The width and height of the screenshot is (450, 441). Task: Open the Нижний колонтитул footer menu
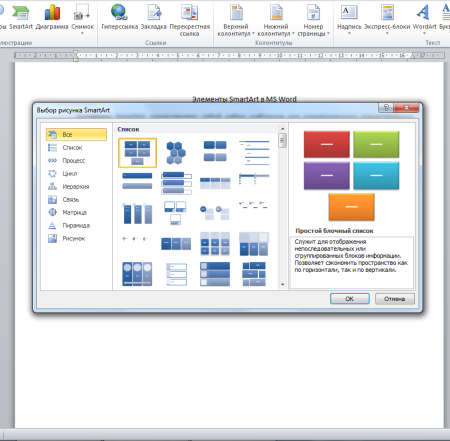click(276, 20)
